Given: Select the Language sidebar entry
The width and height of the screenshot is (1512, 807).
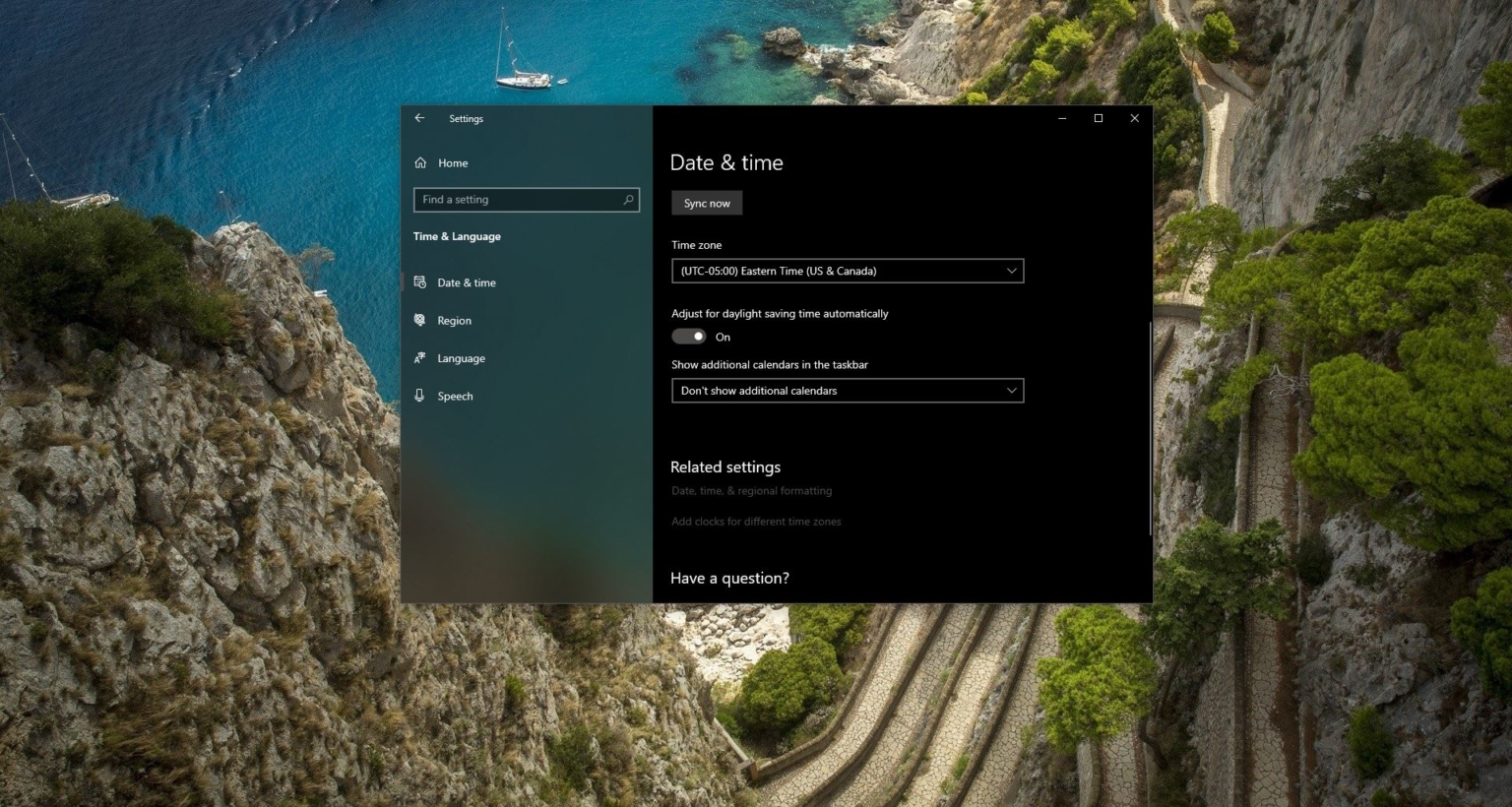Looking at the screenshot, I should click(x=460, y=357).
